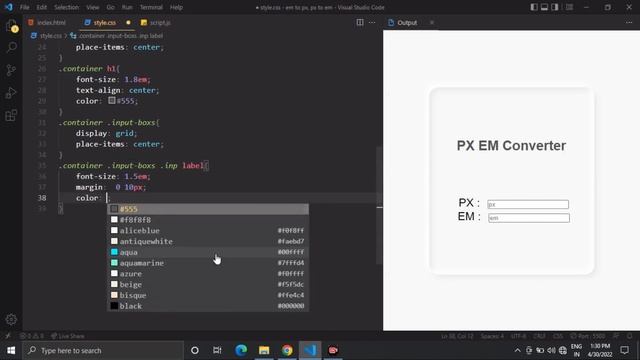Select azure from the autocomplete list
This screenshot has height=360, width=640.
[x=208, y=273]
